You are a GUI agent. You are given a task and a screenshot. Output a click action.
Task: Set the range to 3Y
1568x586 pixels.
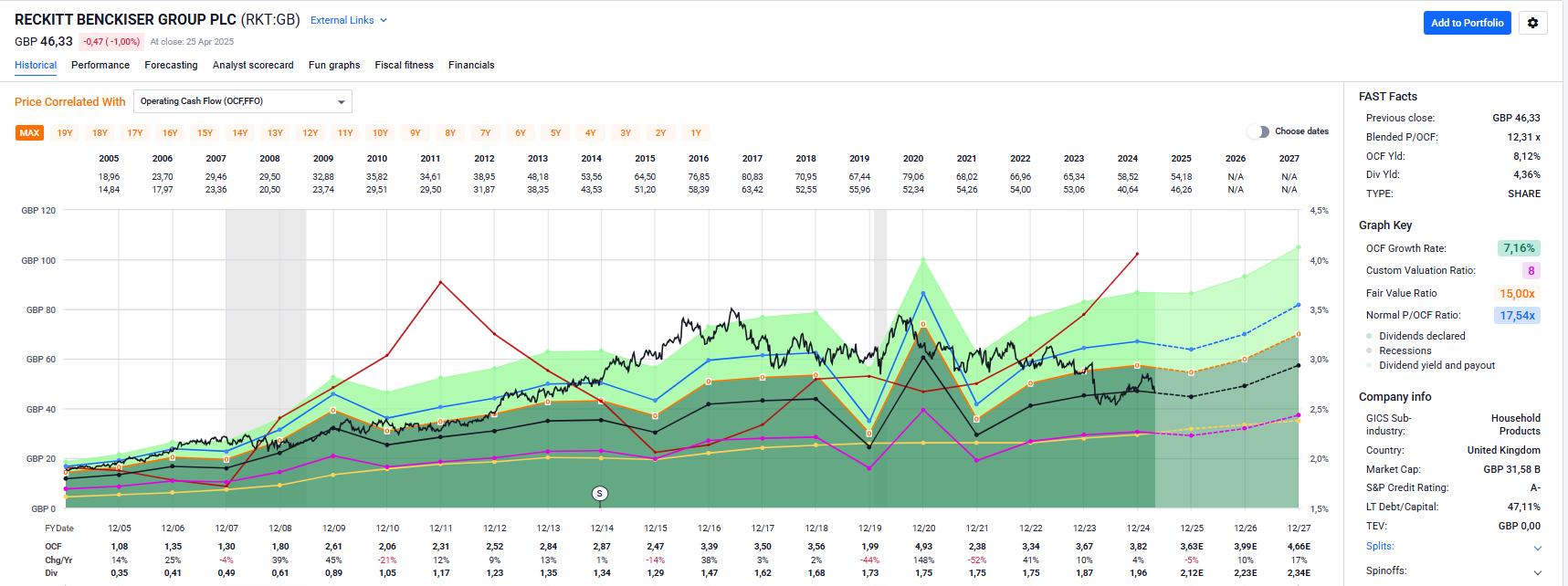(x=626, y=133)
